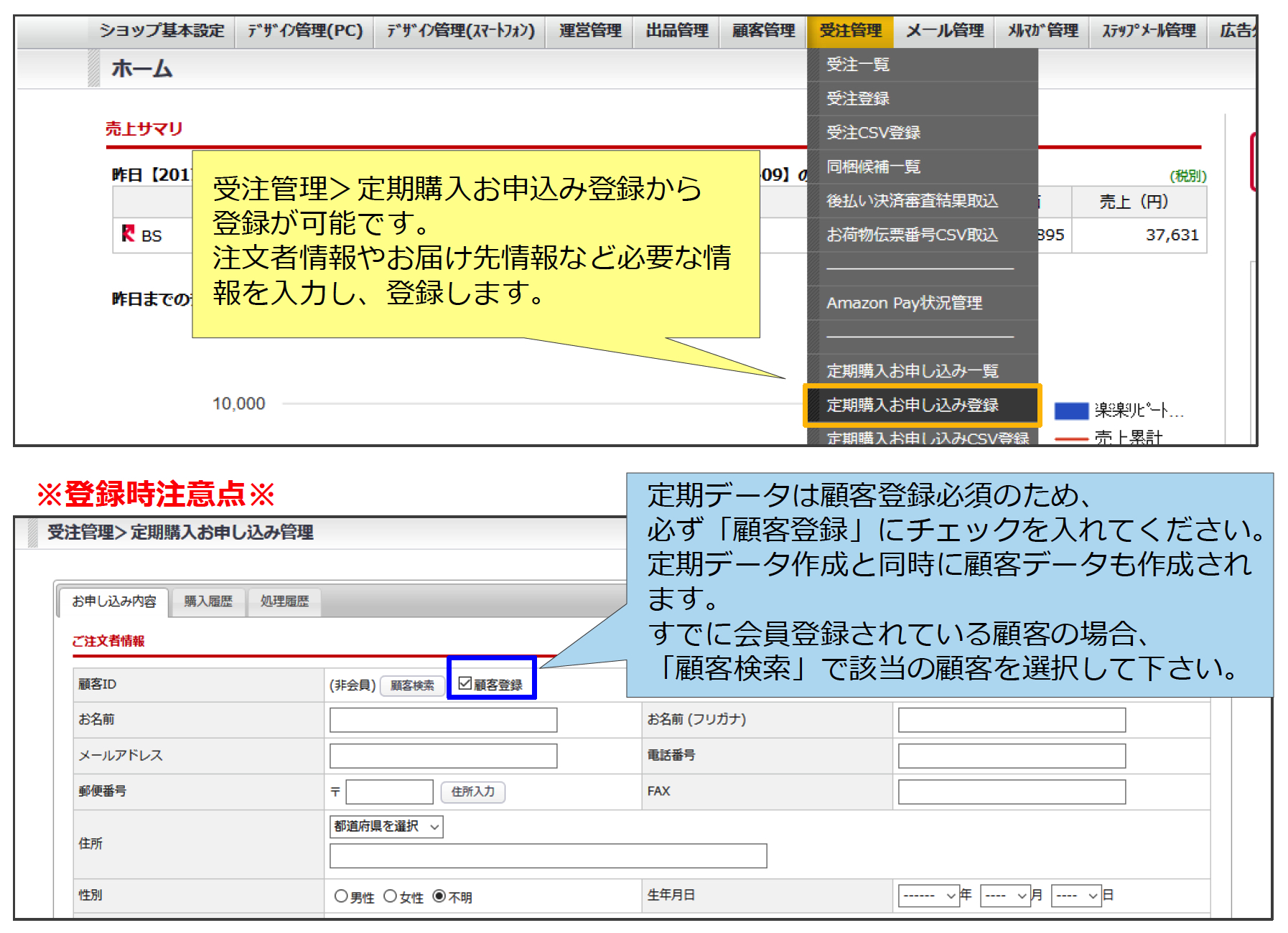
Task: Click the メールアドレス input field
Action: click(443, 756)
